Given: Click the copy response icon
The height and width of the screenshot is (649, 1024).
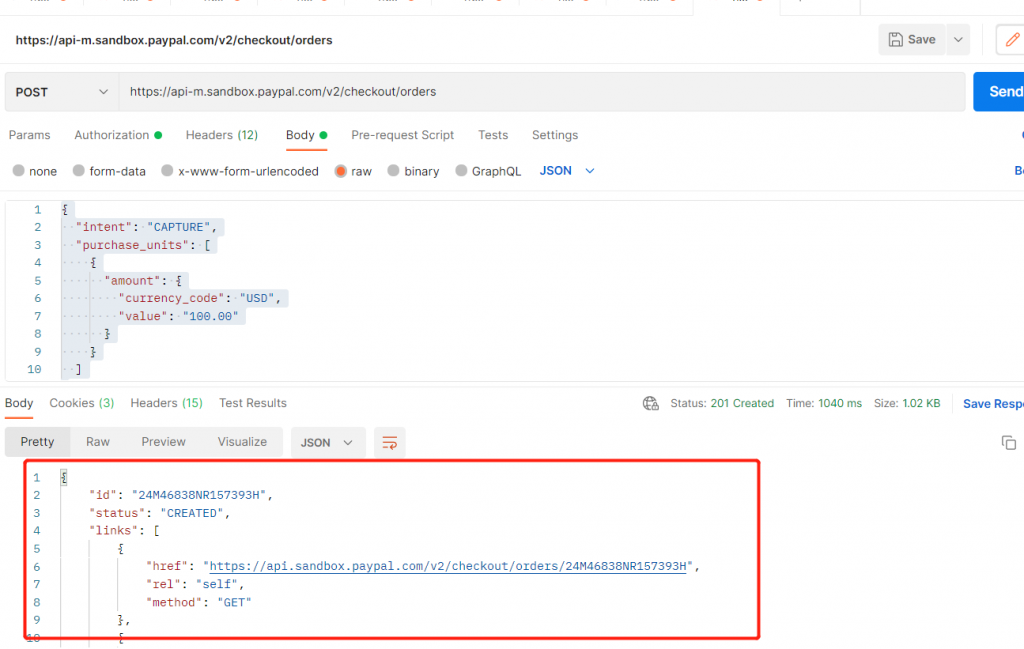Looking at the screenshot, I should point(1008,443).
